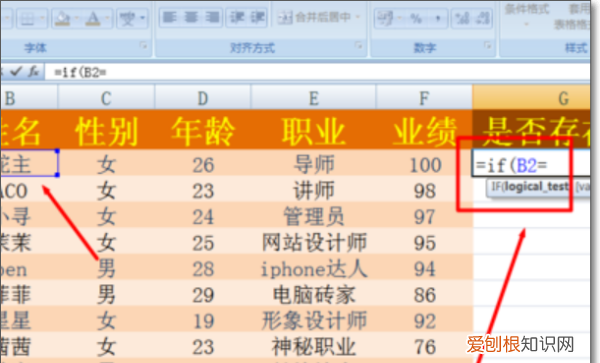
Task: Select the age cell with 26
Action: pyautogui.click(x=203, y=164)
